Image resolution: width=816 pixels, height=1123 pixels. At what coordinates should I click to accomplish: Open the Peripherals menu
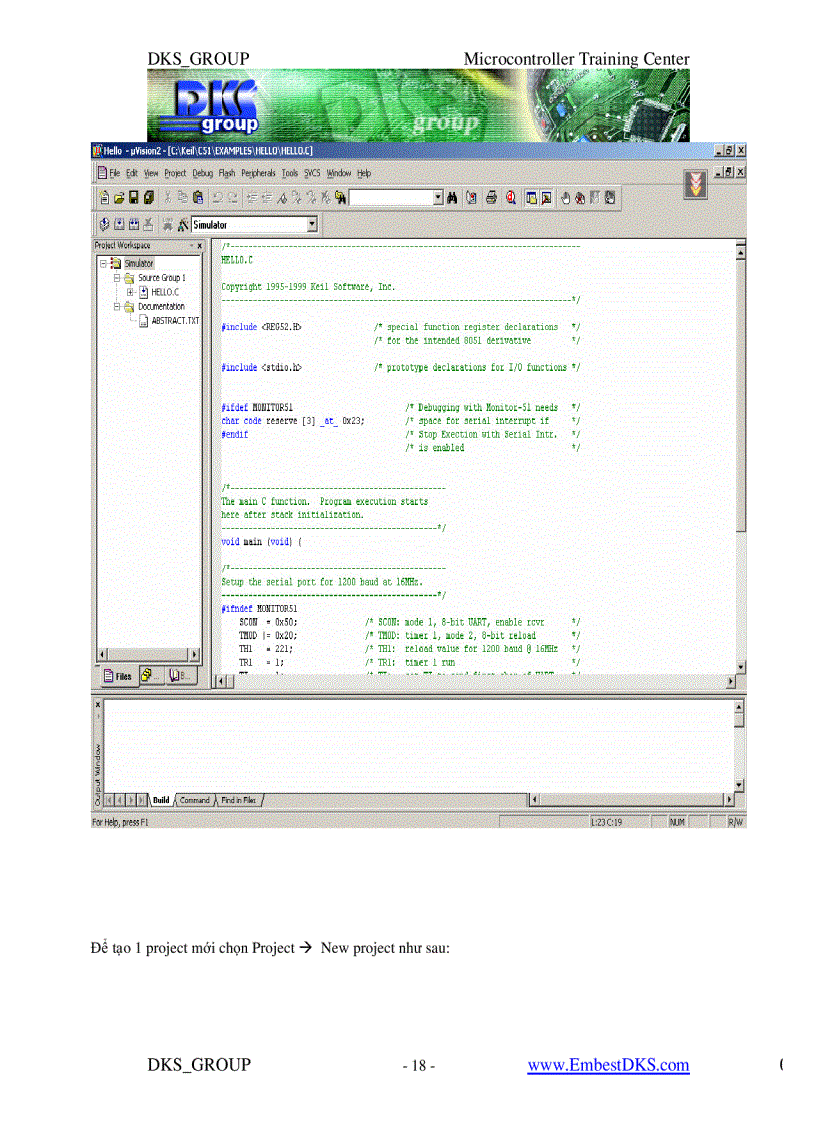click(x=259, y=172)
